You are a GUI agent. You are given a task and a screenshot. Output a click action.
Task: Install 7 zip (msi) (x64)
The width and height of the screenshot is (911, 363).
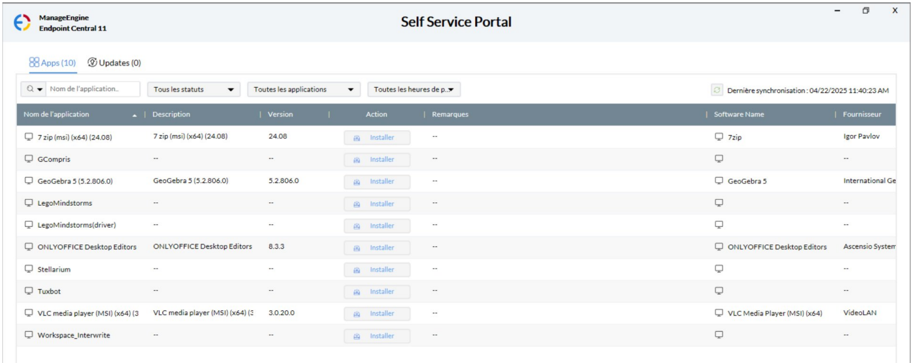tap(377, 138)
